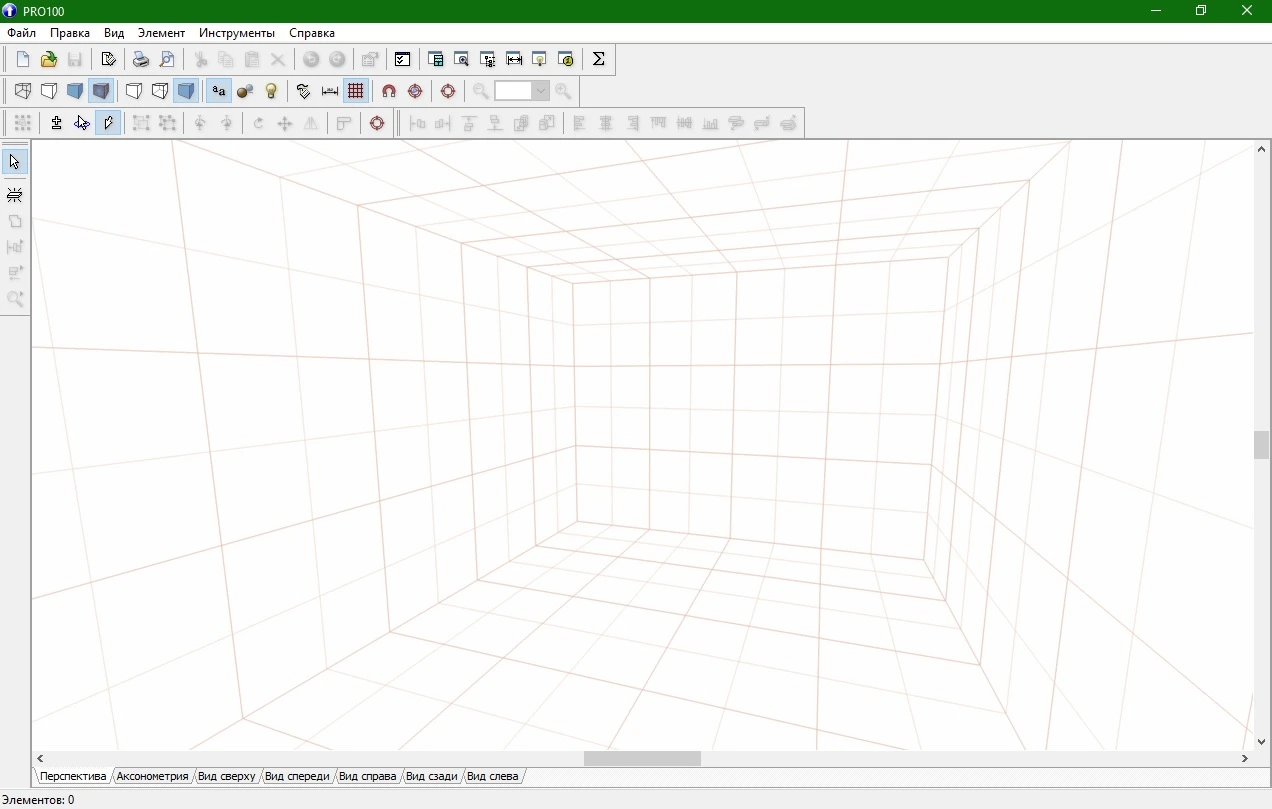
Task: Open the Элемент menu
Action: tap(161, 33)
